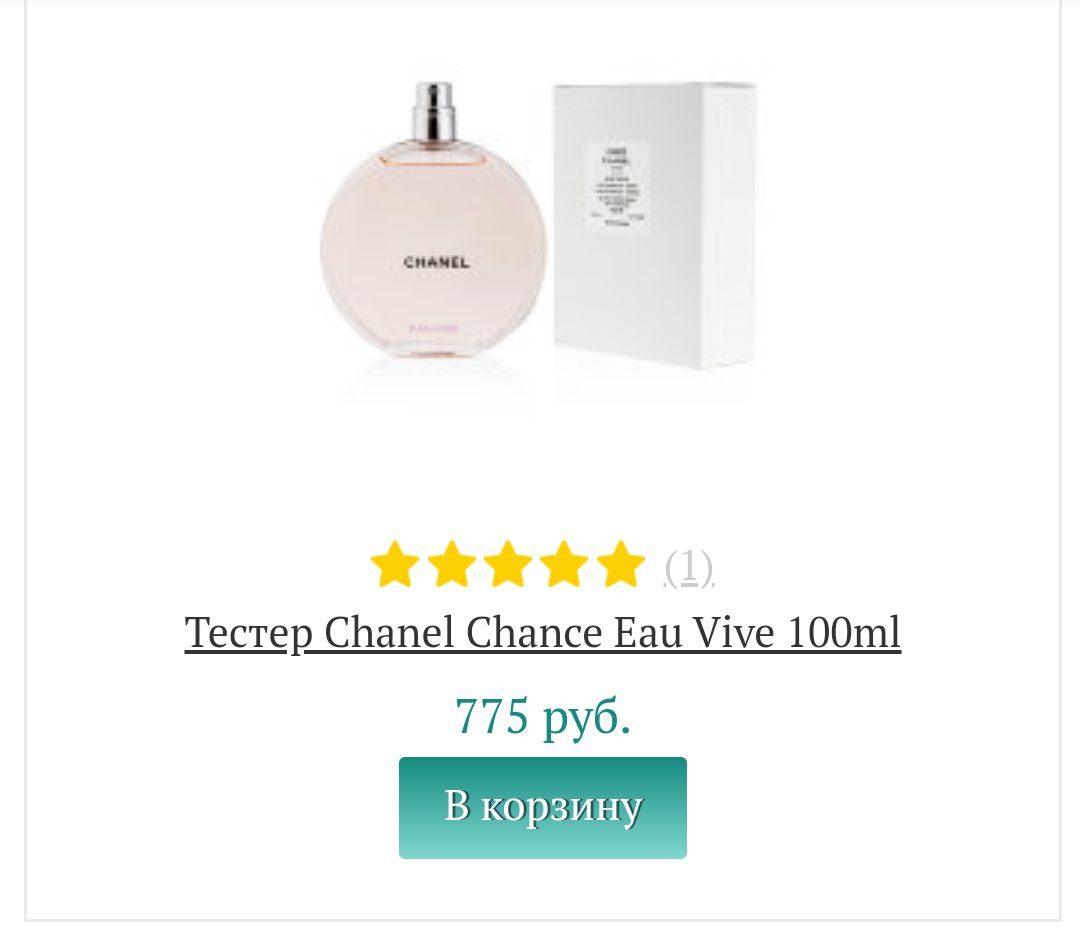The width and height of the screenshot is (1080, 935).
Task: Add the item with В корзину button
Action: (x=543, y=808)
